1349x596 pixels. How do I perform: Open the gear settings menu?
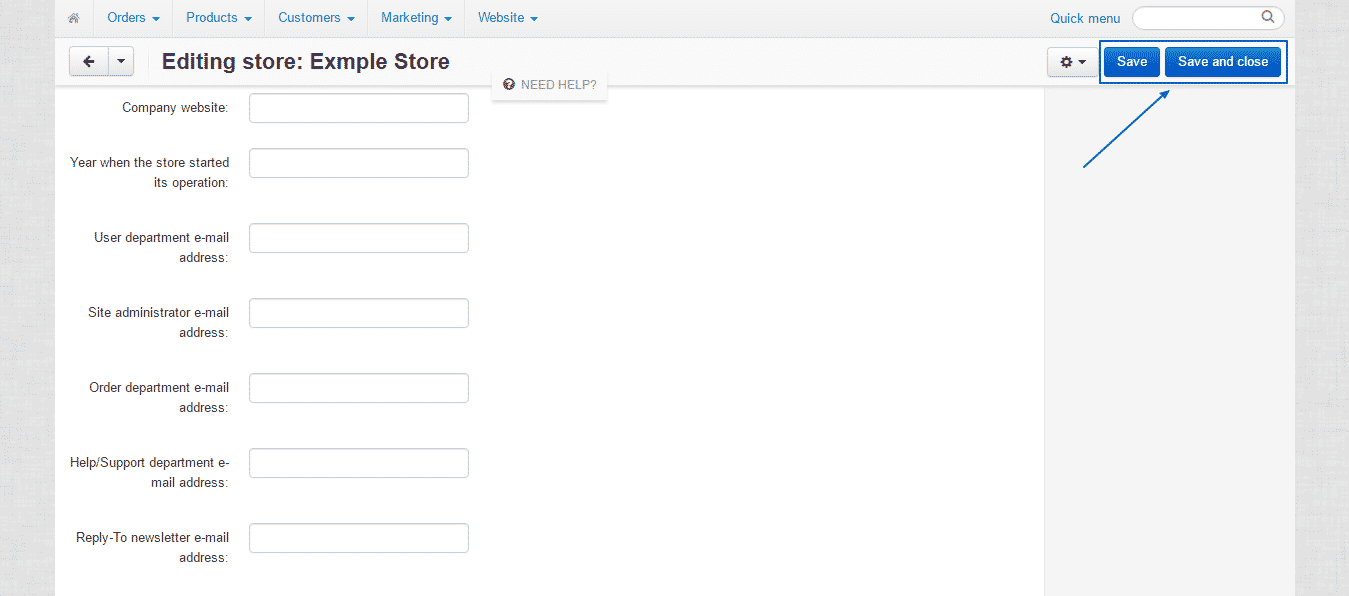click(1072, 62)
